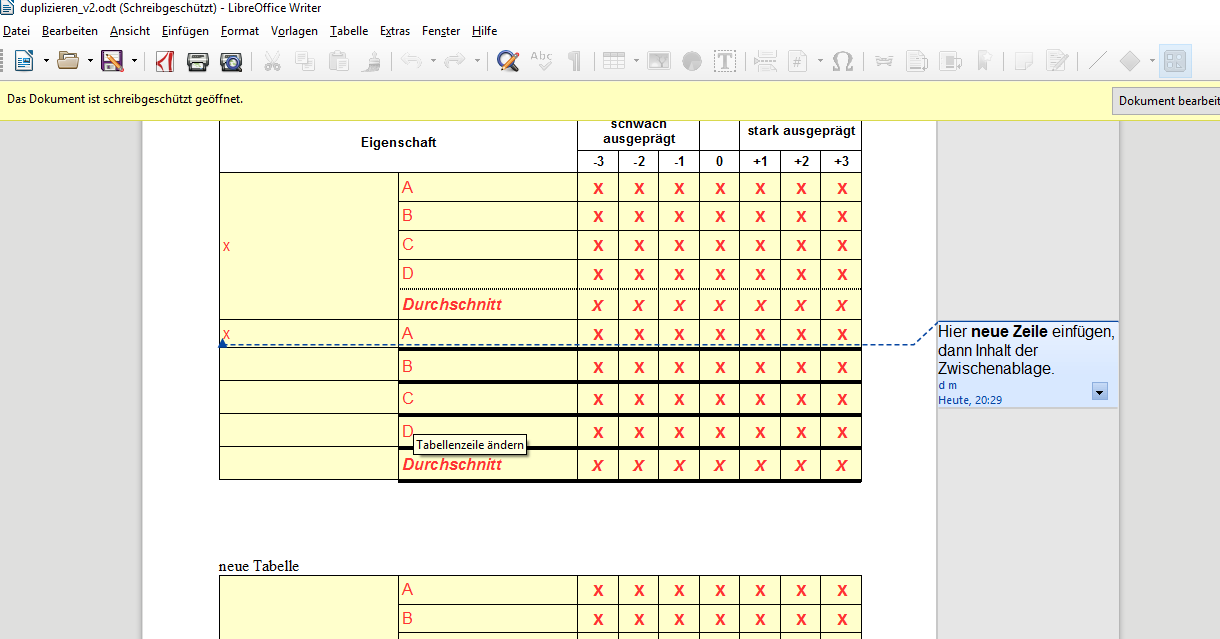Click the Paste clipboard icon
This screenshot has width=1220, height=639.
(x=339, y=61)
